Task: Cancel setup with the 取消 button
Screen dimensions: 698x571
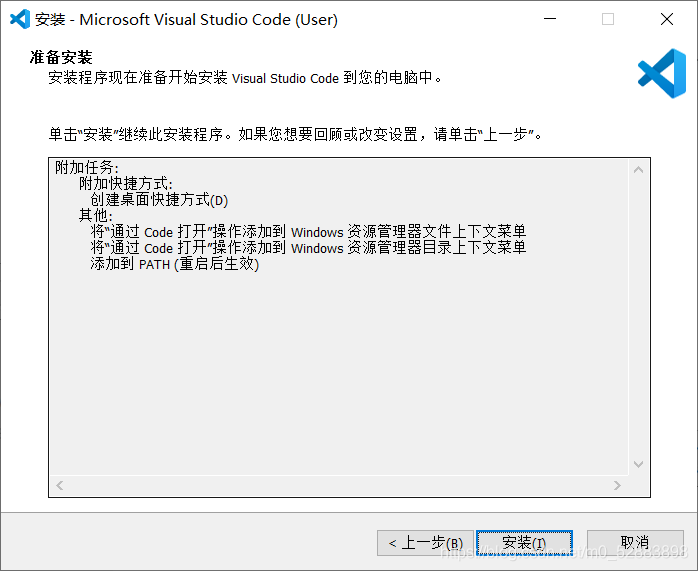Action: 635,543
